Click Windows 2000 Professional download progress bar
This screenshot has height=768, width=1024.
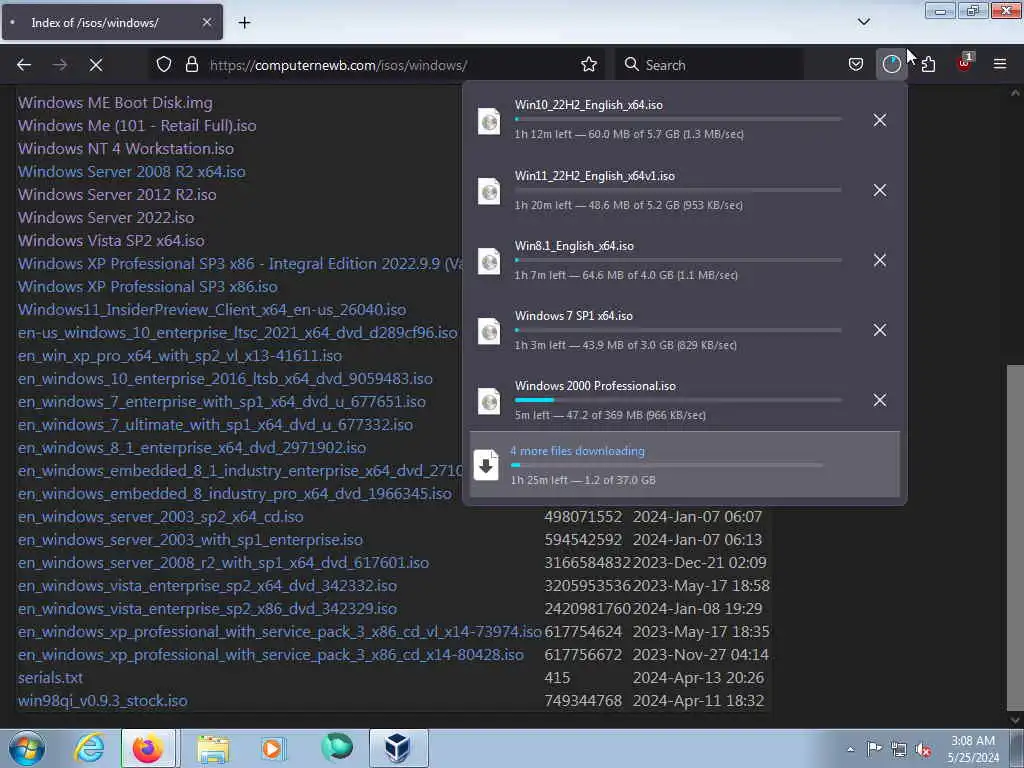point(678,400)
